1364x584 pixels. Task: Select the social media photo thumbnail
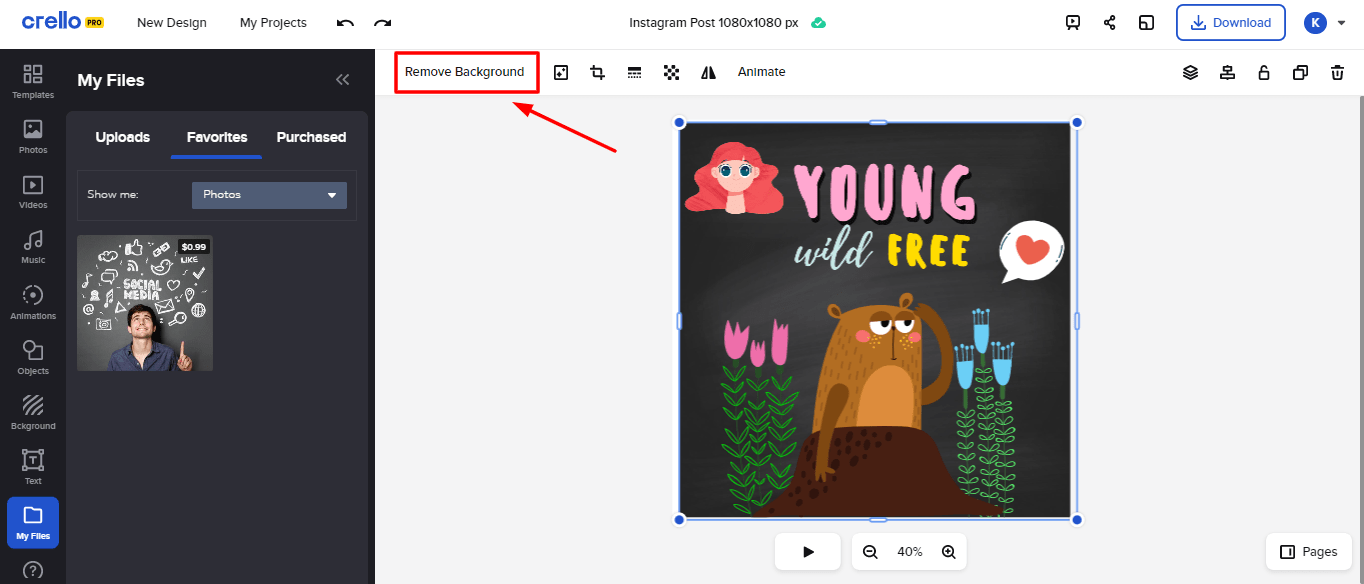pyautogui.click(x=145, y=303)
